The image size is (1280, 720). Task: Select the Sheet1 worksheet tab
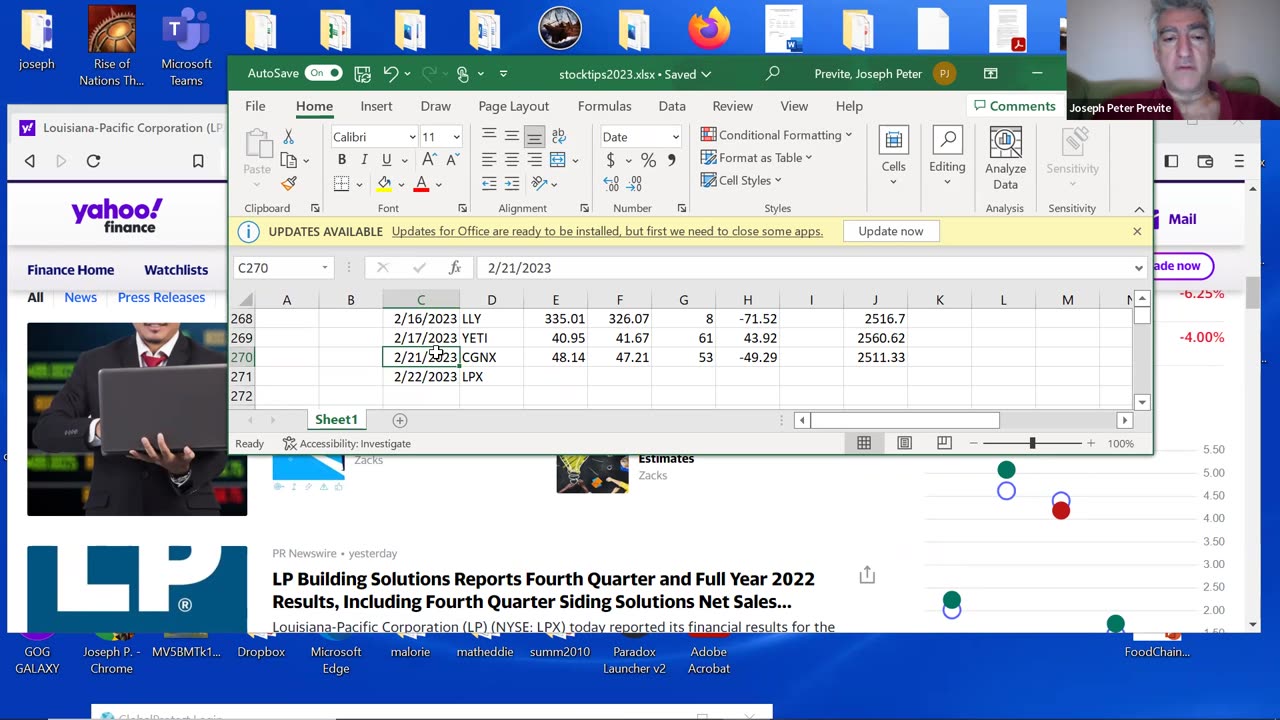pyautogui.click(x=336, y=420)
